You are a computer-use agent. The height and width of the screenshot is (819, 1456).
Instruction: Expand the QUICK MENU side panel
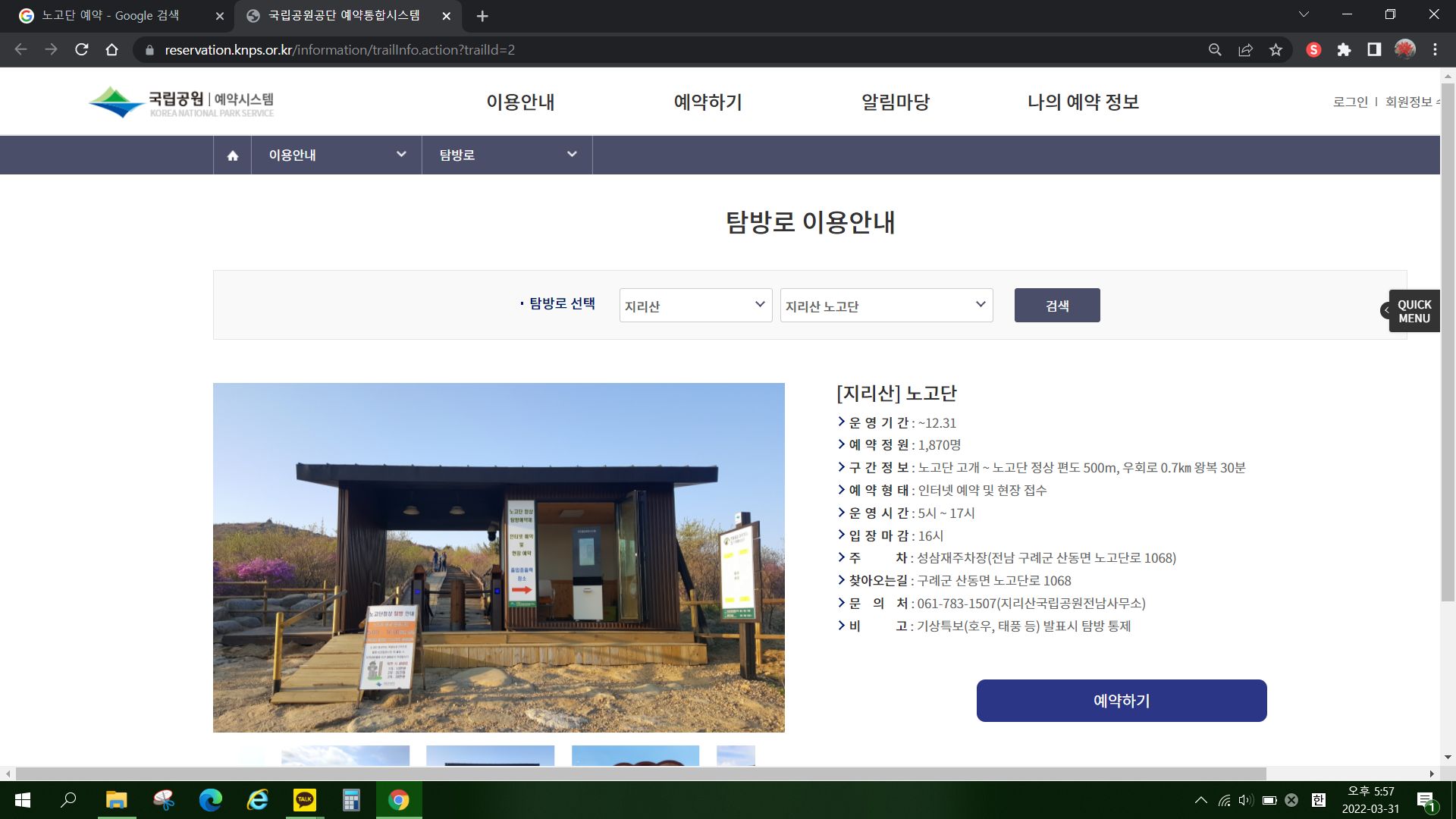pos(1414,311)
